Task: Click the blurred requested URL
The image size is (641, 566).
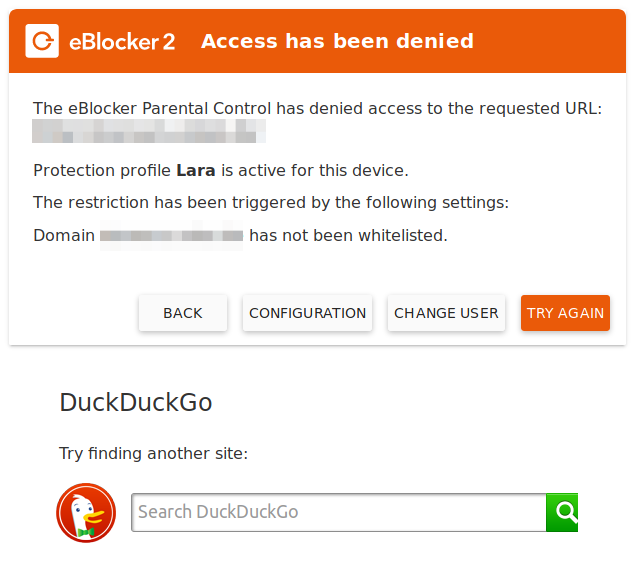Action: pyautogui.click(x=149, y=131)
